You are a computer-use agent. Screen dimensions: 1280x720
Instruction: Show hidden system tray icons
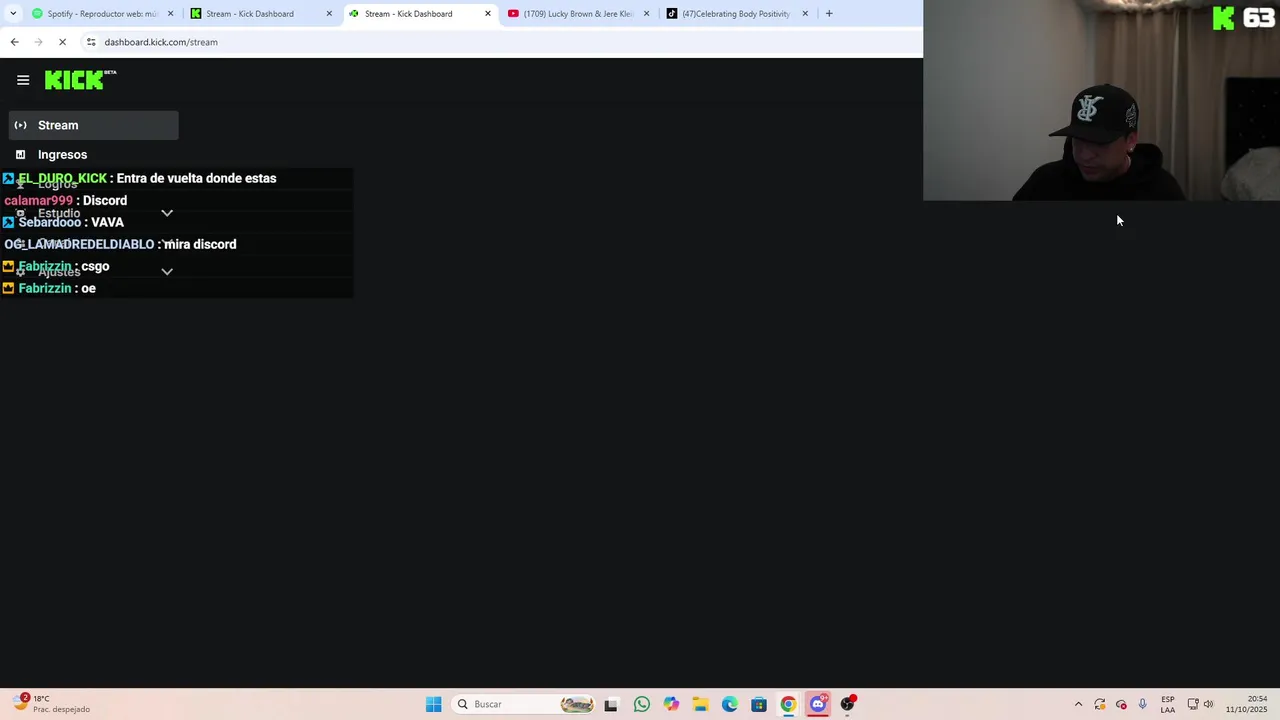[x=1078, y=704]
